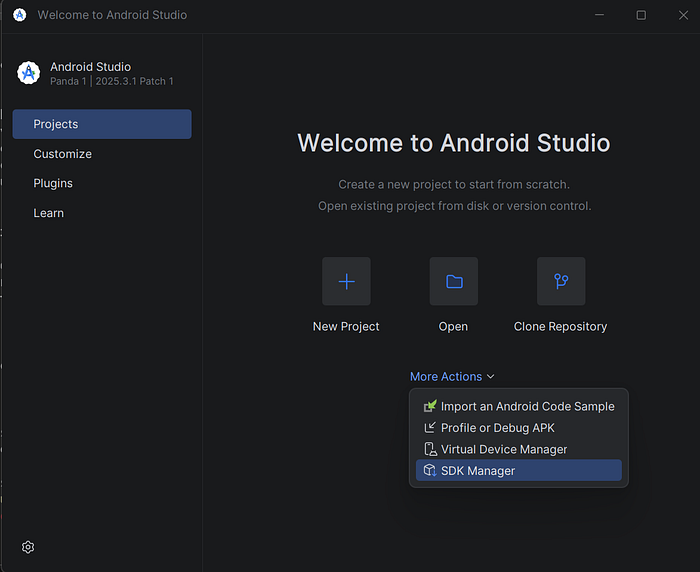This screenshot has height=572, width=700.
Task: Click the Clone Repository branch icon
Action: [x=561, y=281]
